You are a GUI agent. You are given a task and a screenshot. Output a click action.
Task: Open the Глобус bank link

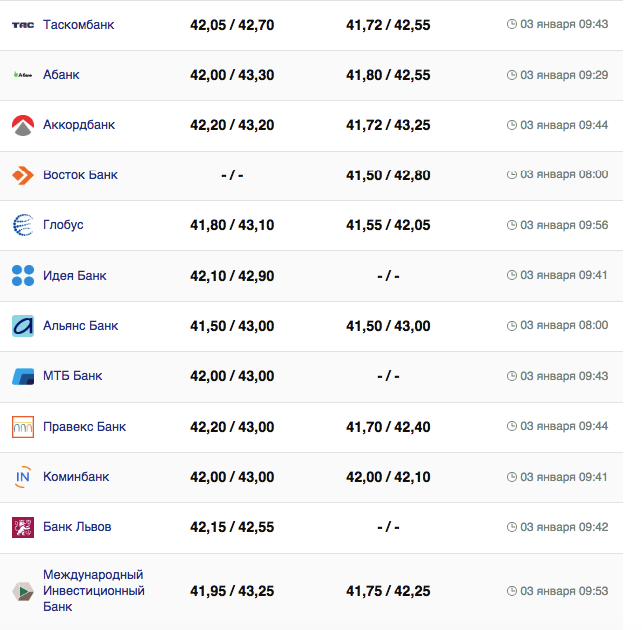click(63, 225)
